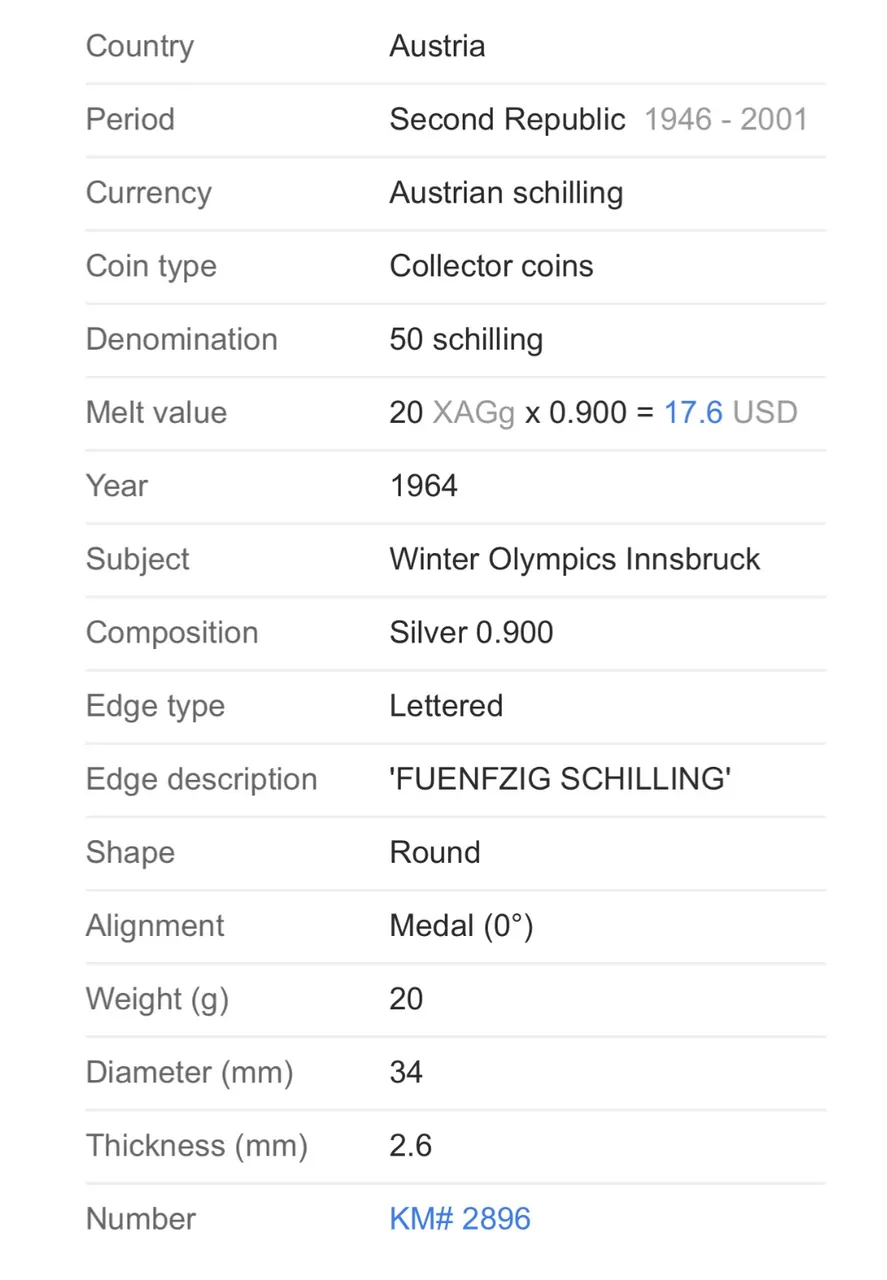Open the KM# 2896 catalog link

click(x=460, y=1219)
